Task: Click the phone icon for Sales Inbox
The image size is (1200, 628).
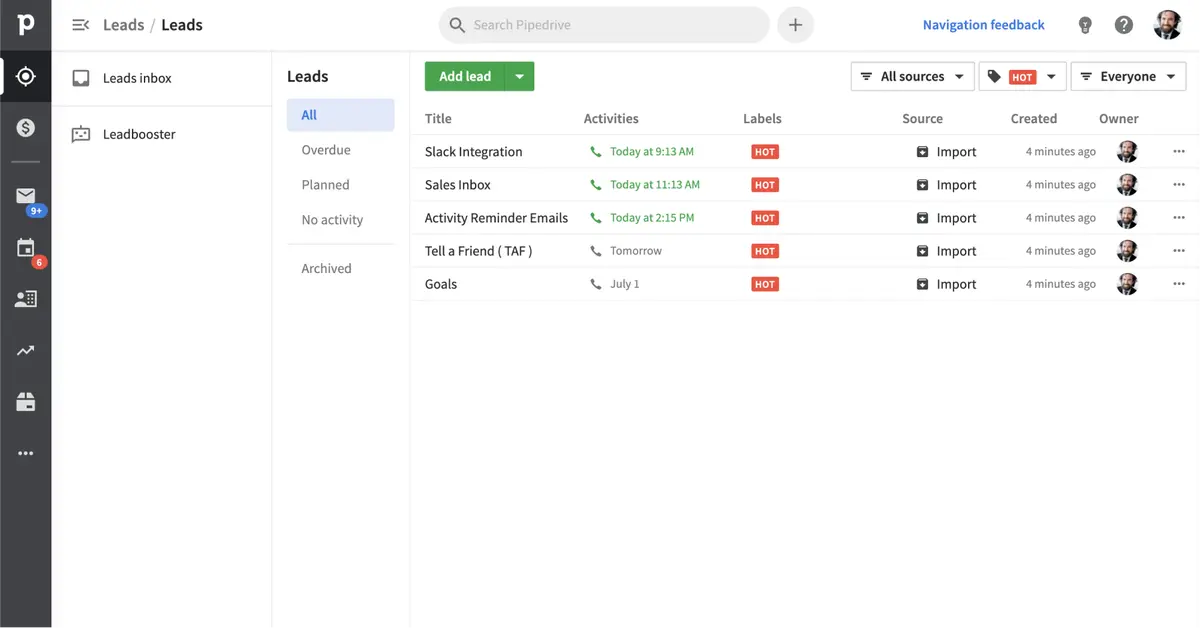Action: (596, 185)
